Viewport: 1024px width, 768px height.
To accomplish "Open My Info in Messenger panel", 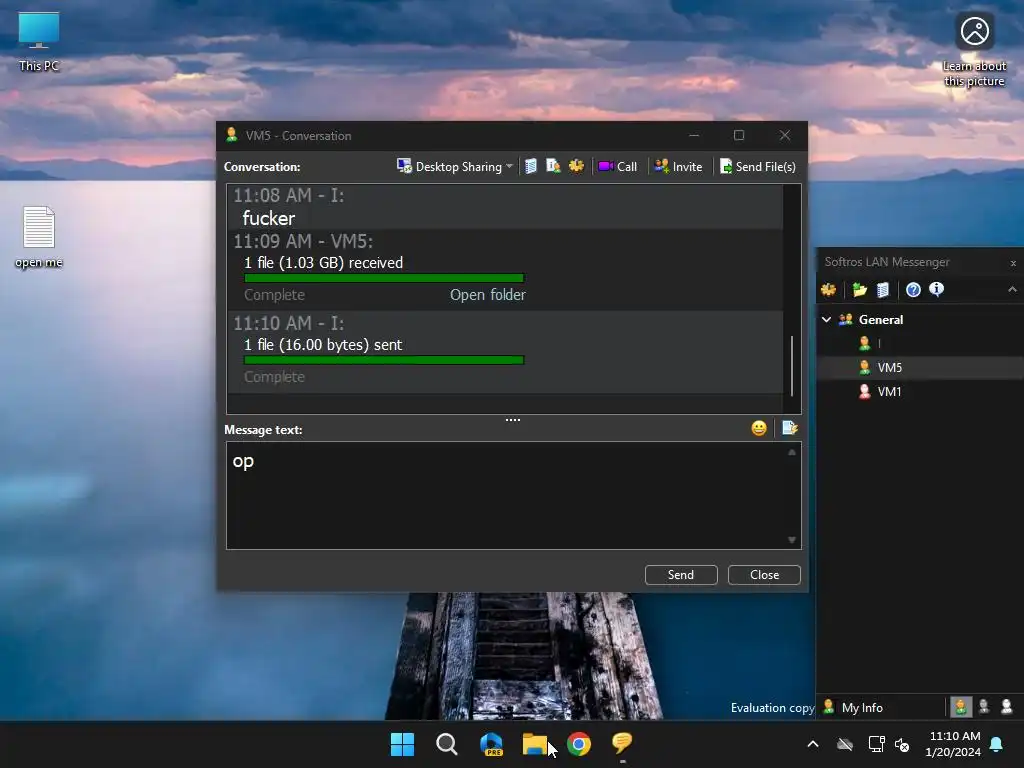I will tap(853, 707).
